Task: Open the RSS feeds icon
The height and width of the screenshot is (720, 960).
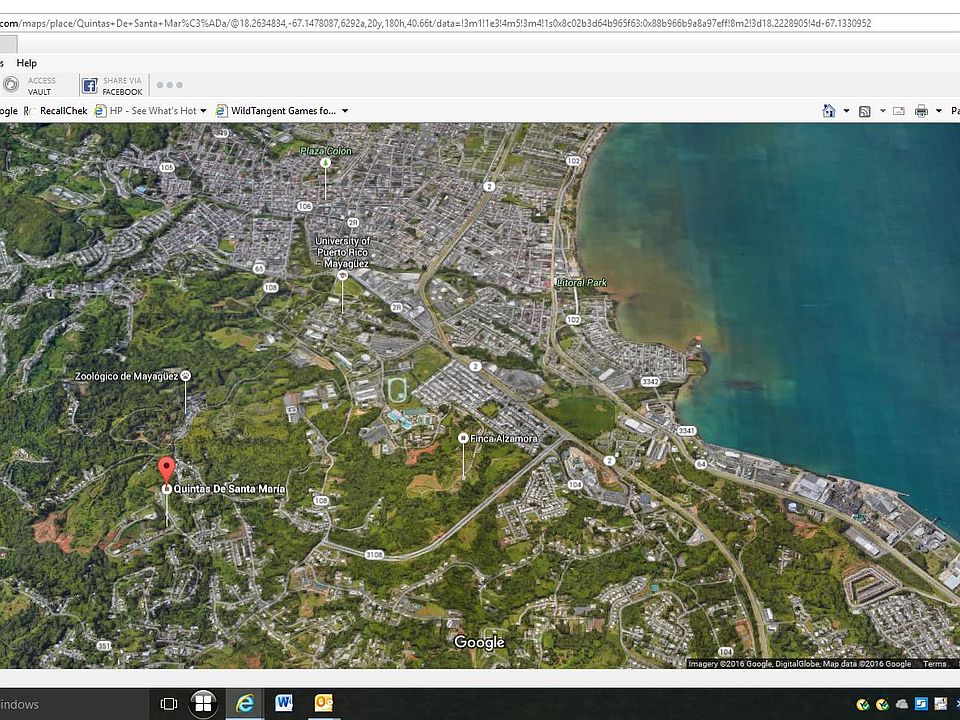Action: [x=865, y=111]
